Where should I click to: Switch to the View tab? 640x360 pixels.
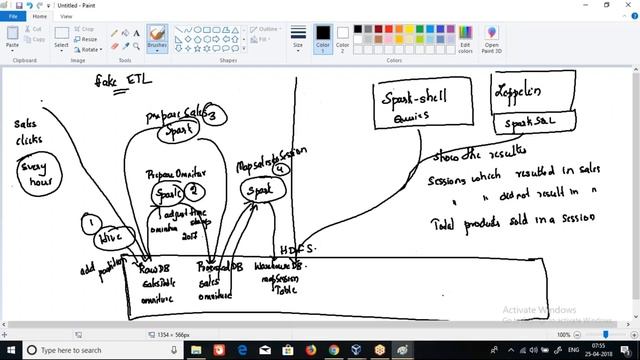point(66,16)
